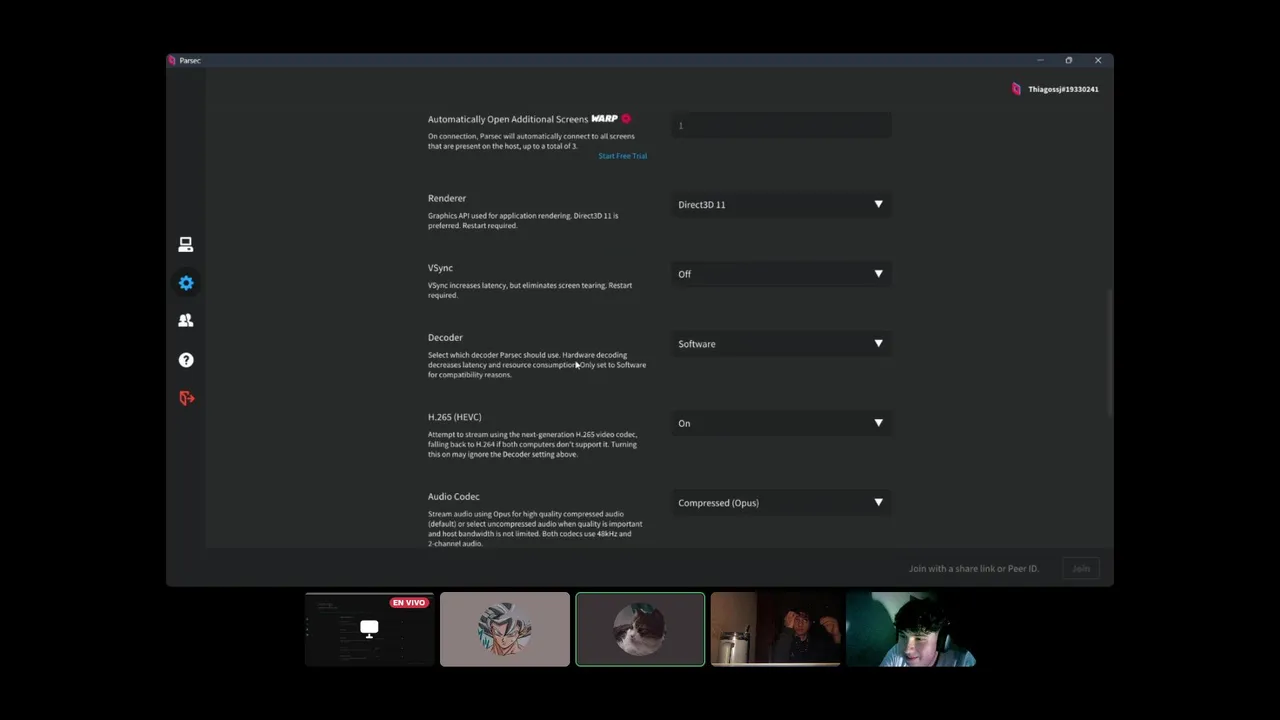Click the avatar icon next to username
1280x720 pixels.
[1016, 89]
